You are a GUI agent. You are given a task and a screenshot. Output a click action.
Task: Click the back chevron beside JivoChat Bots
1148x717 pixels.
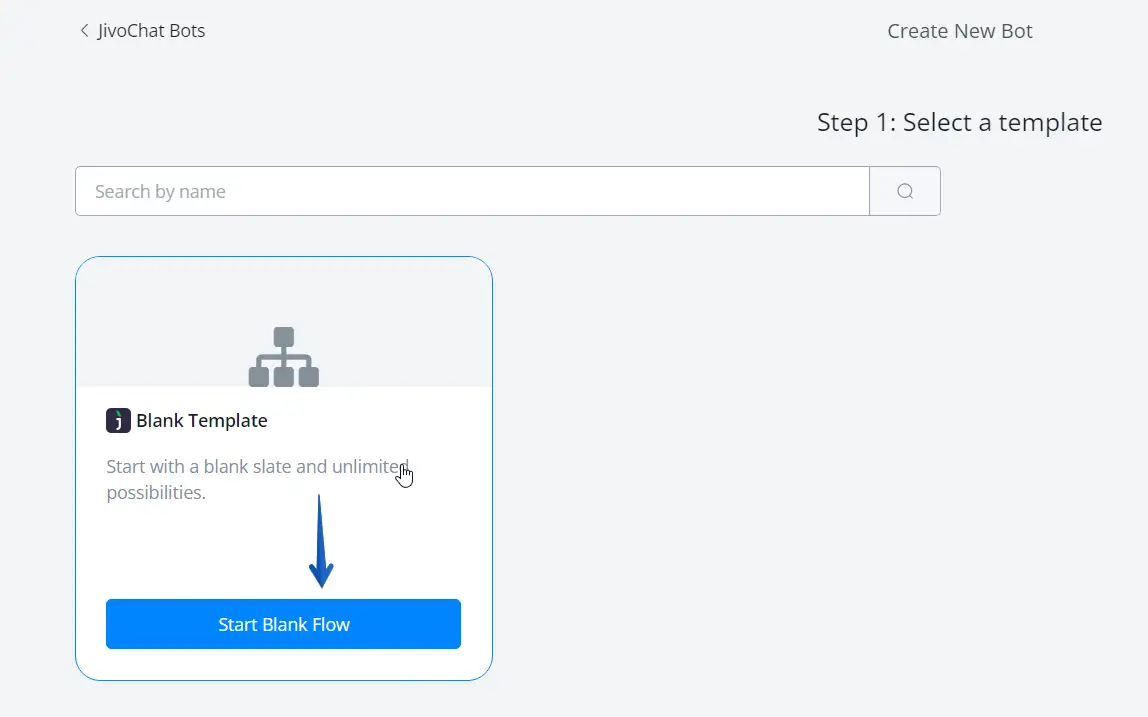(x=84, y=31)
